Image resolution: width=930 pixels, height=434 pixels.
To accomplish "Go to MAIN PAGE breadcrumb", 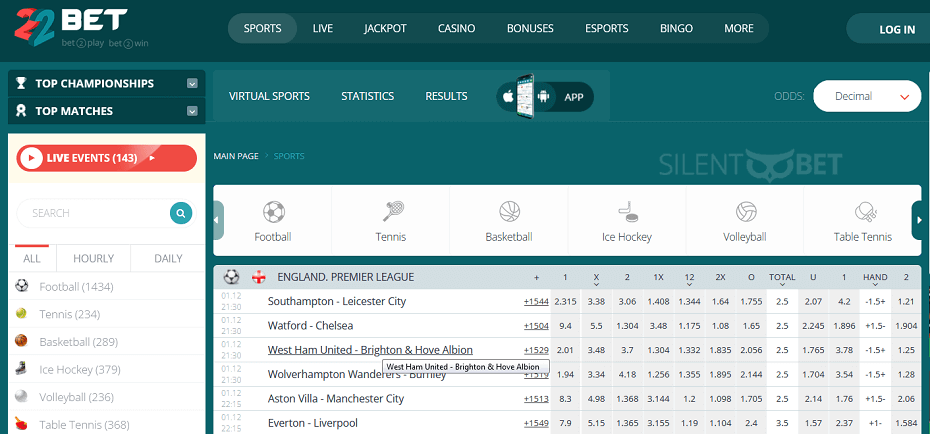I will tap(236, 156).
